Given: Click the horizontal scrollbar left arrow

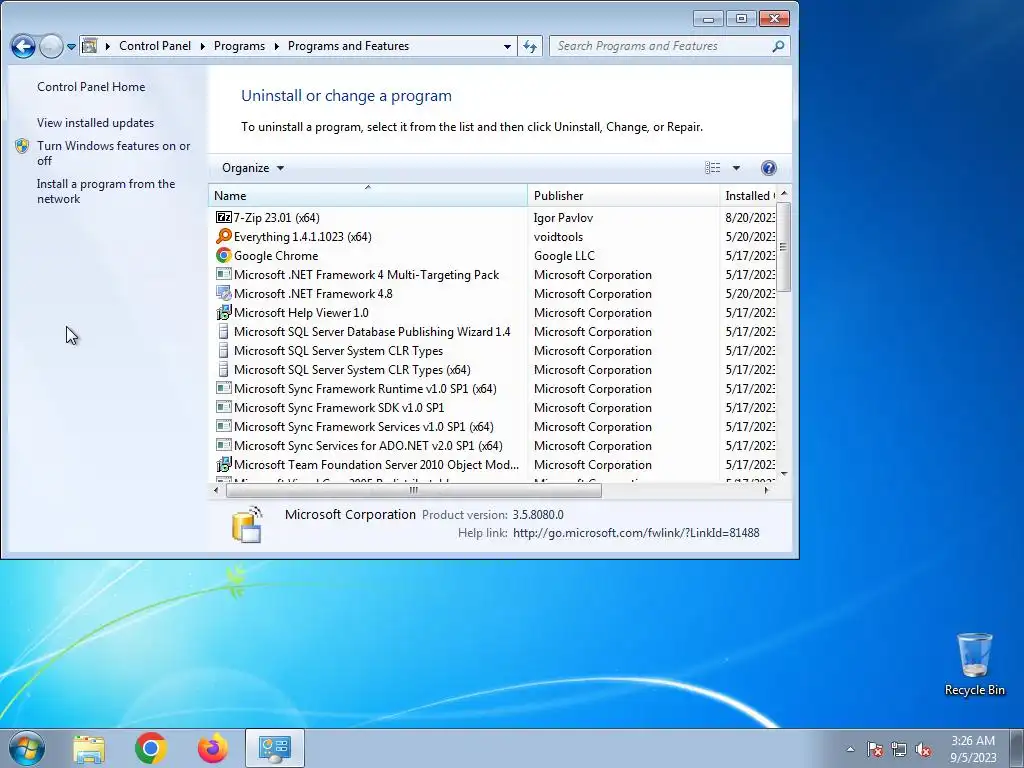Looking at the screenshot, I should [216, 490].
